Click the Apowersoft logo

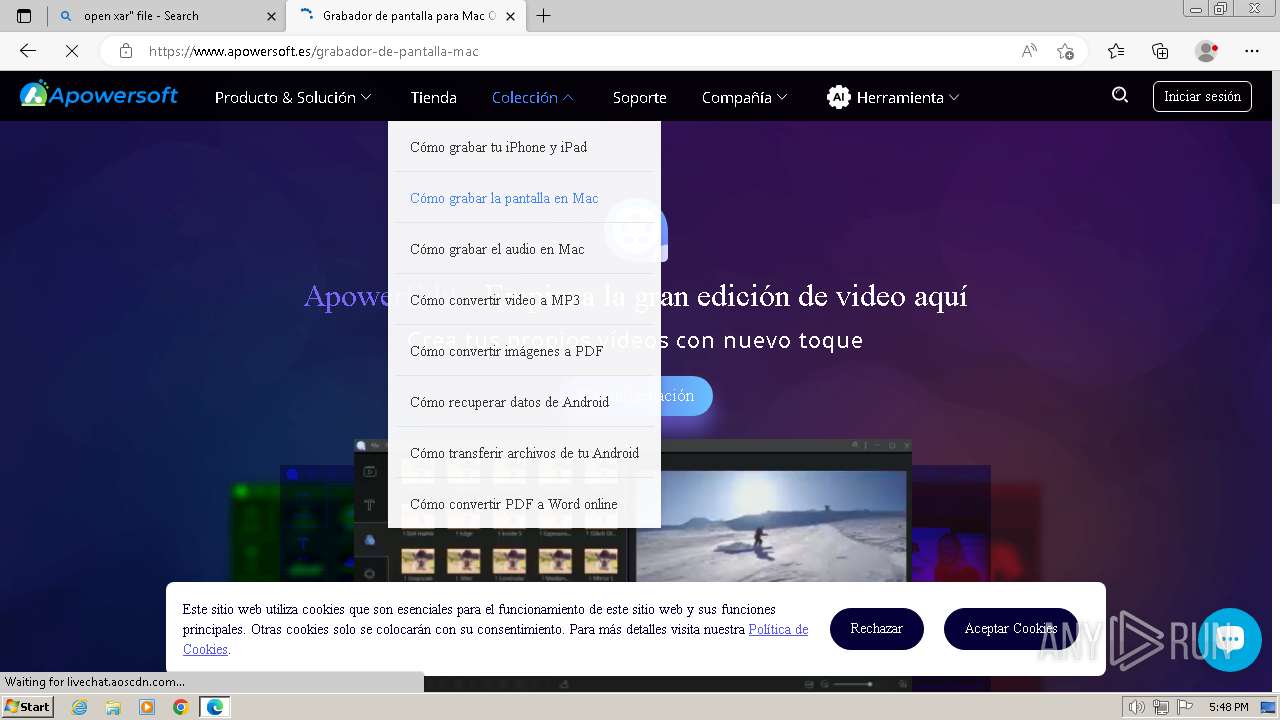[x=99, y=95]
